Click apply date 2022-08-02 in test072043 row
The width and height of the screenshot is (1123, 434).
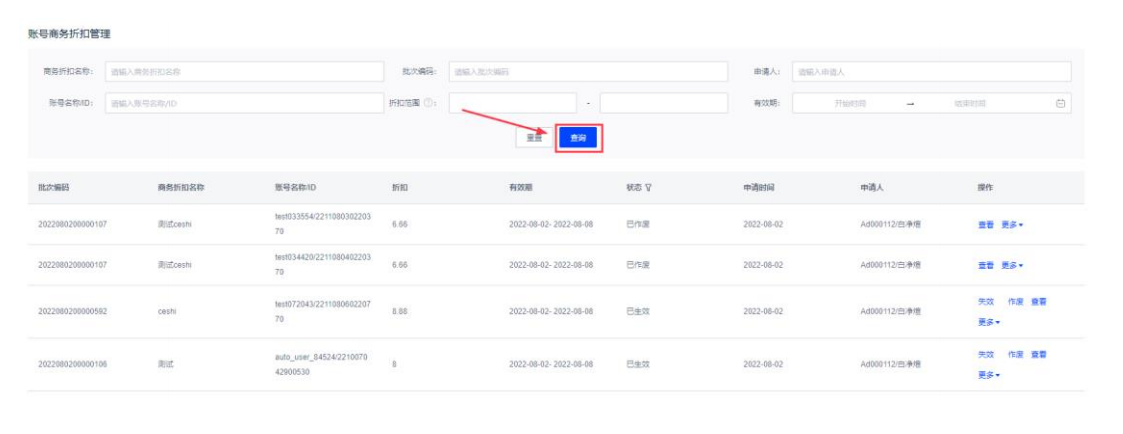click(763, 312)
